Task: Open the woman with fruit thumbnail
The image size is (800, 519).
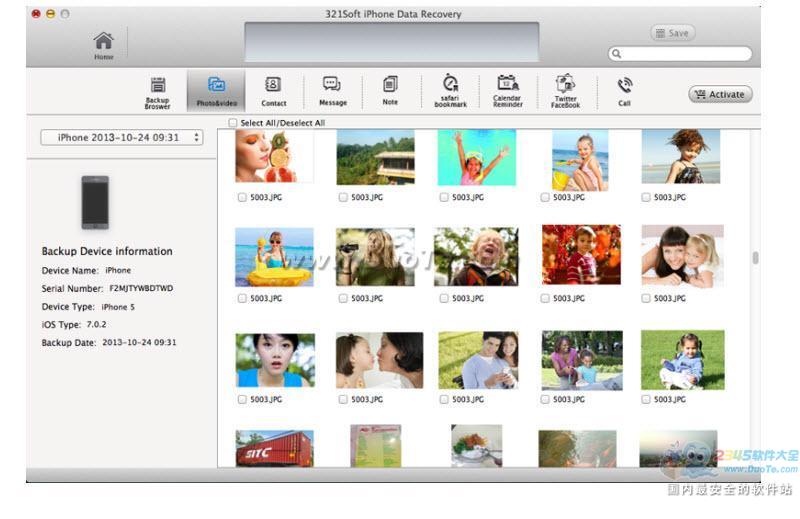Action: [273, 156]
